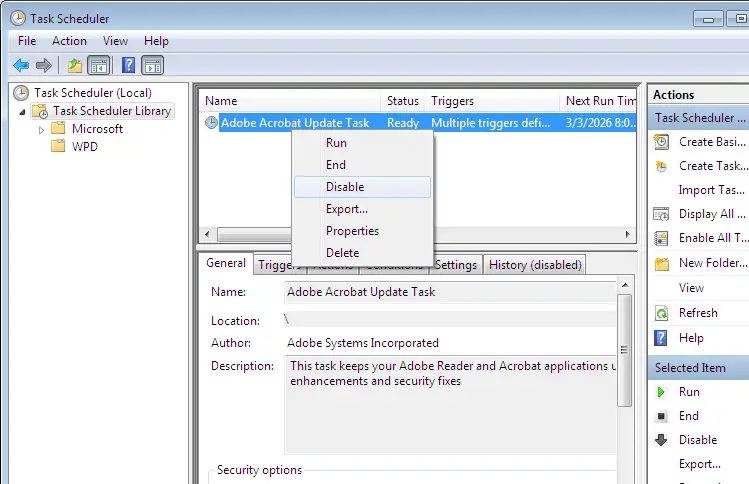The width and height of the screenshot is (749, 484).
Task: Choose Export... from the context menu
Action: pyautogui.click(x=363, y=209)
